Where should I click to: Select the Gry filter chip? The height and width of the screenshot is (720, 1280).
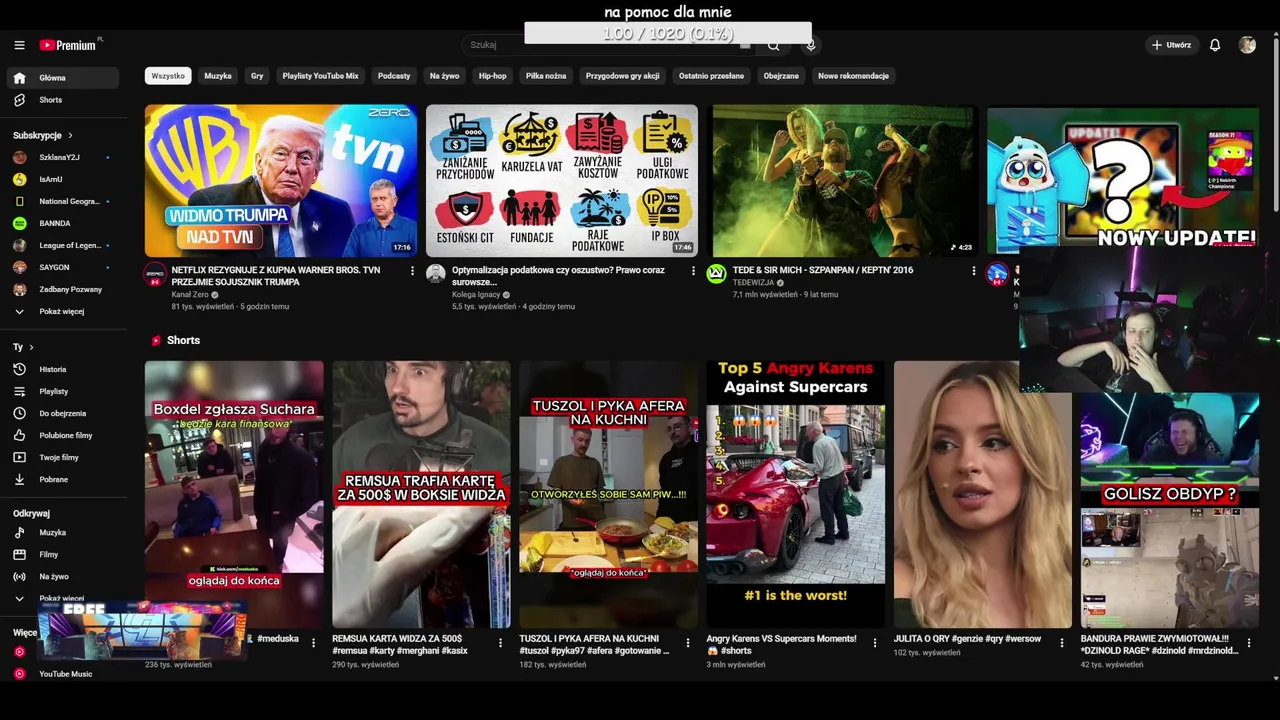point(257,76)
